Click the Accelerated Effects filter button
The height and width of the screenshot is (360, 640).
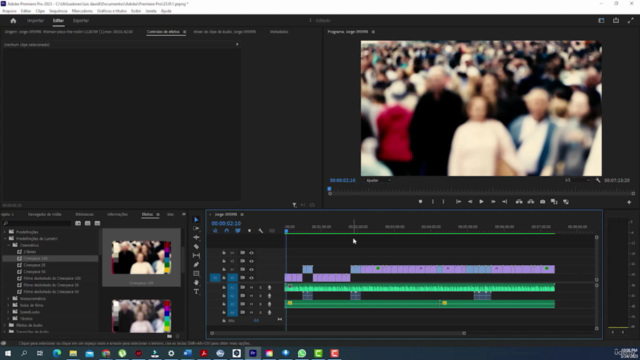[78, 223]
